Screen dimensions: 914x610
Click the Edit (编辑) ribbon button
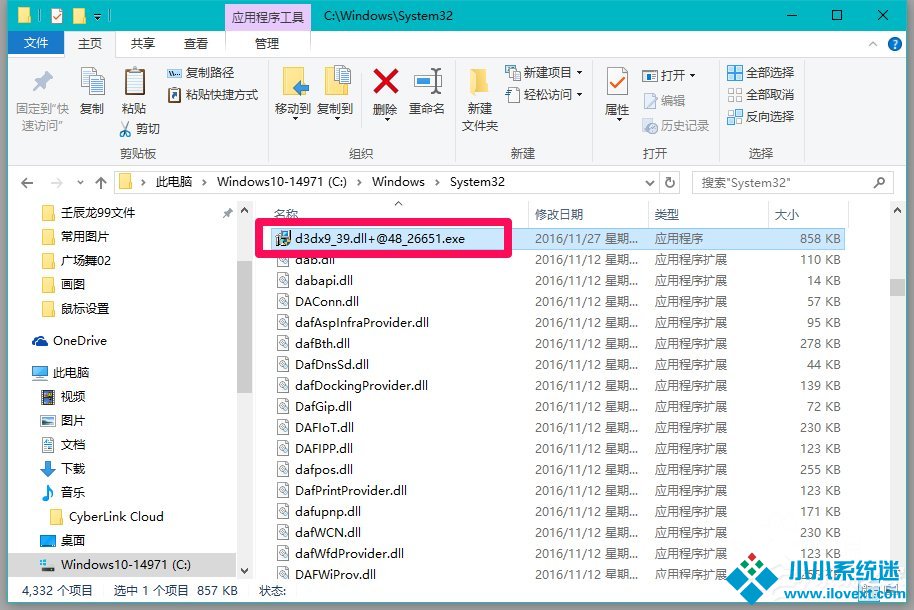pyautogui.click(x=665, y=101)
